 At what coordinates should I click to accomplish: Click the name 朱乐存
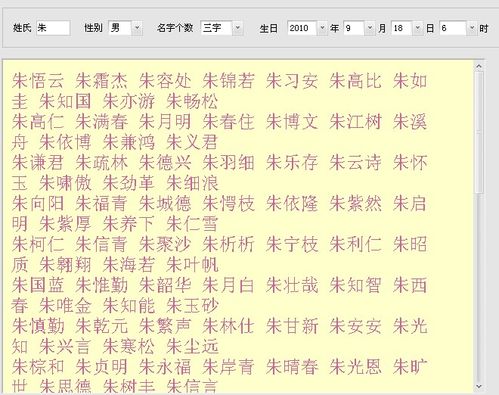tap(292, 163)
